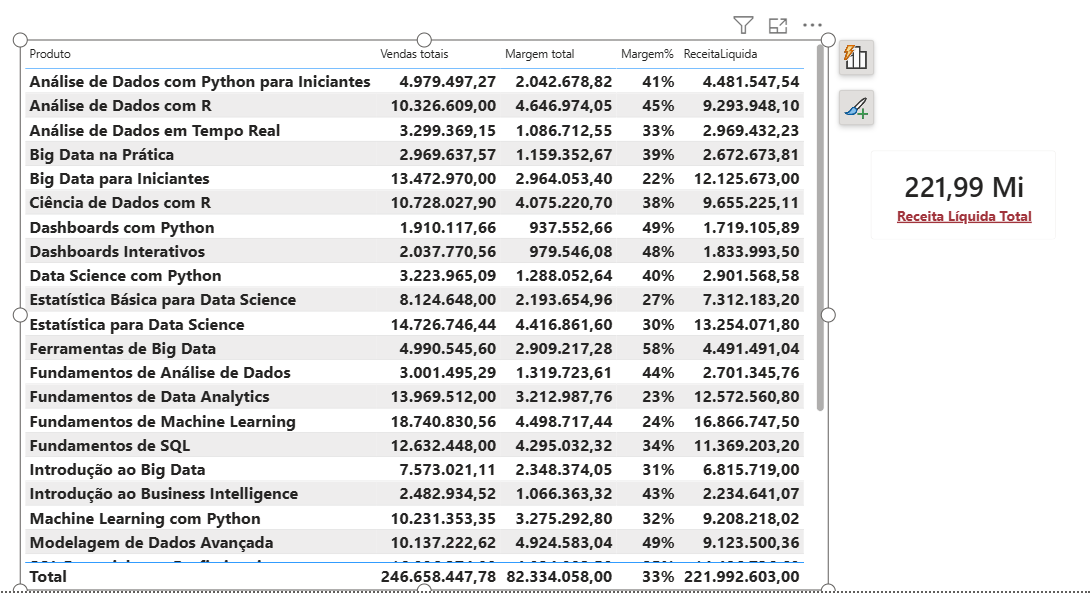
Task: Select the top-center resize handle of table
Action: click(424, 40)
